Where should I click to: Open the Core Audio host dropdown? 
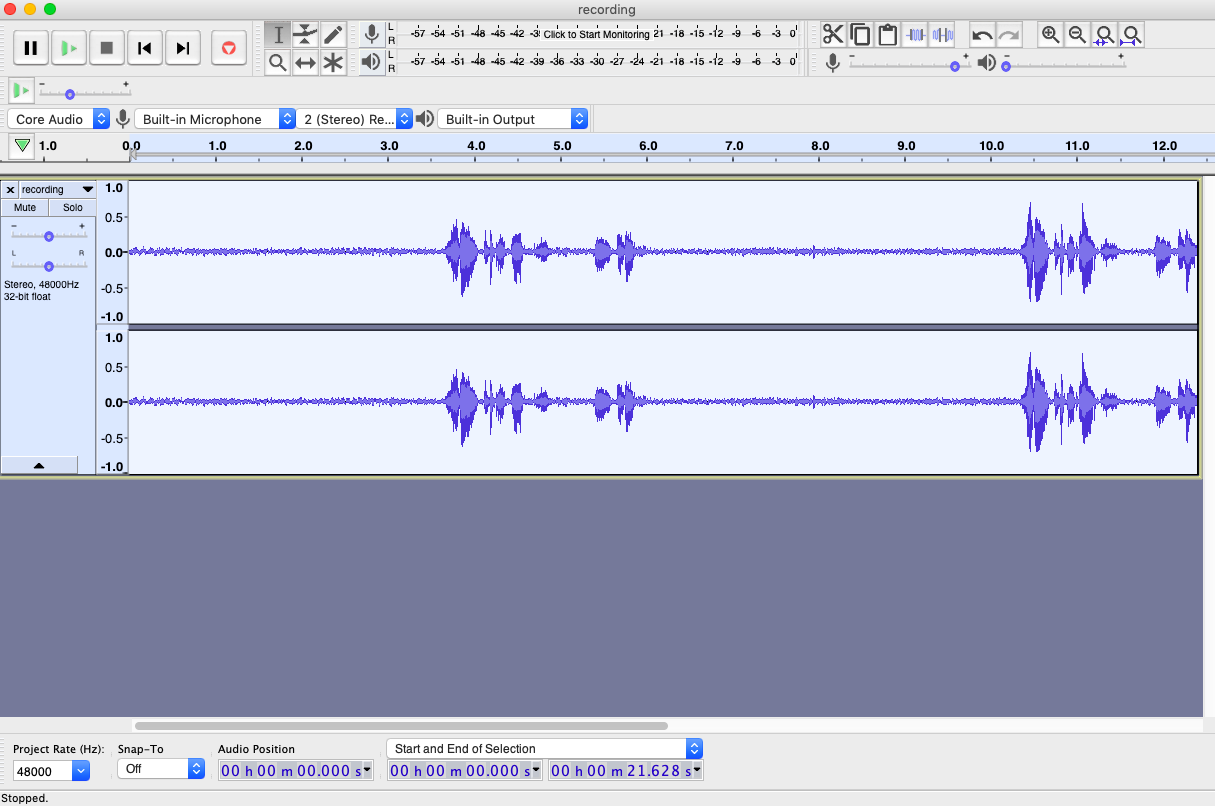pos(59,119)
